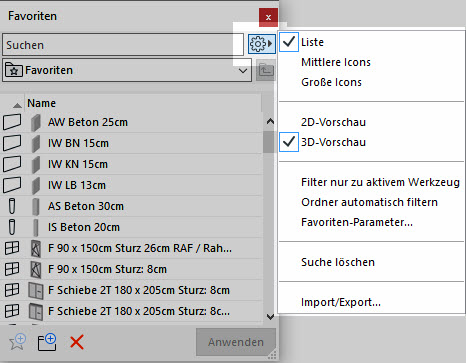Viewport: 466px width, 363px height.
Task: Click the folder-up navigation icon
Action: click(266, 70)
